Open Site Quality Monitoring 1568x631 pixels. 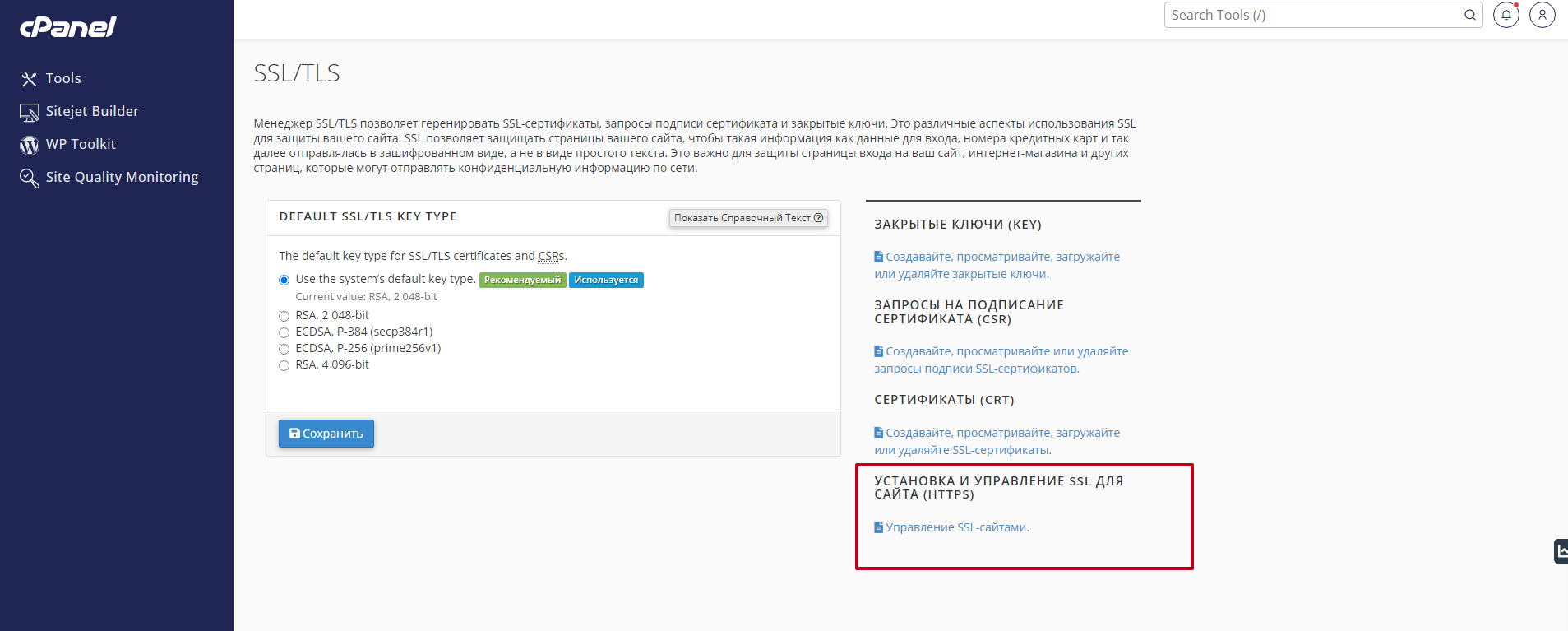tap(122, 177)
